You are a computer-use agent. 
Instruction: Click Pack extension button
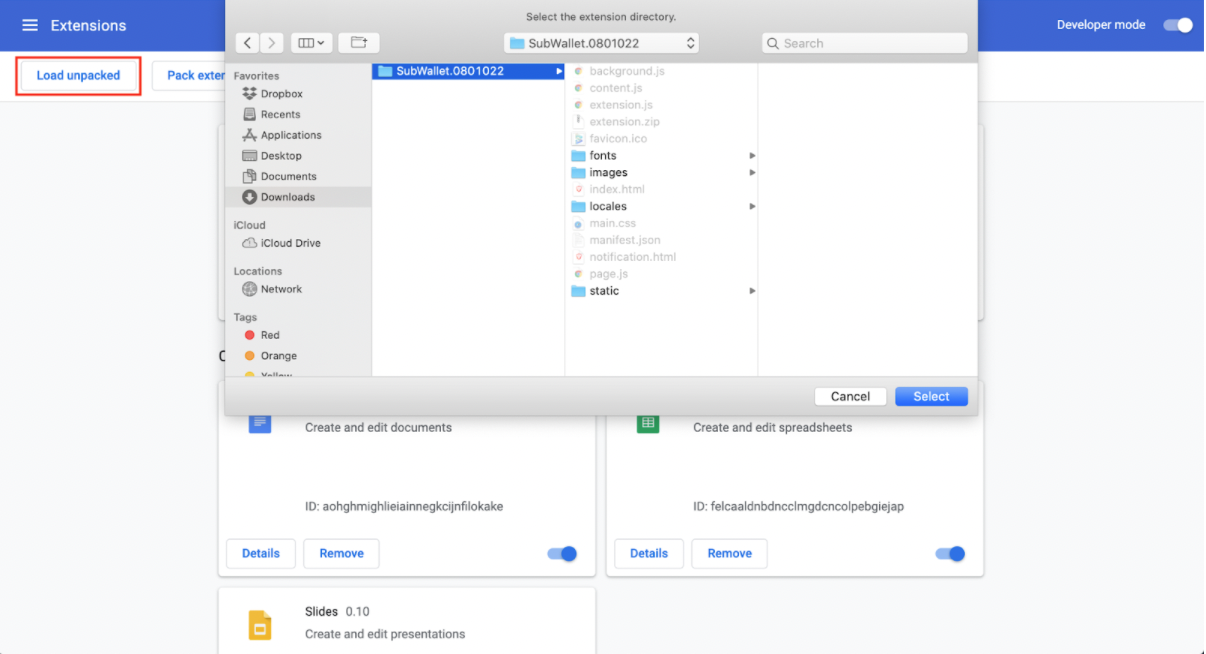pos(190,76)
